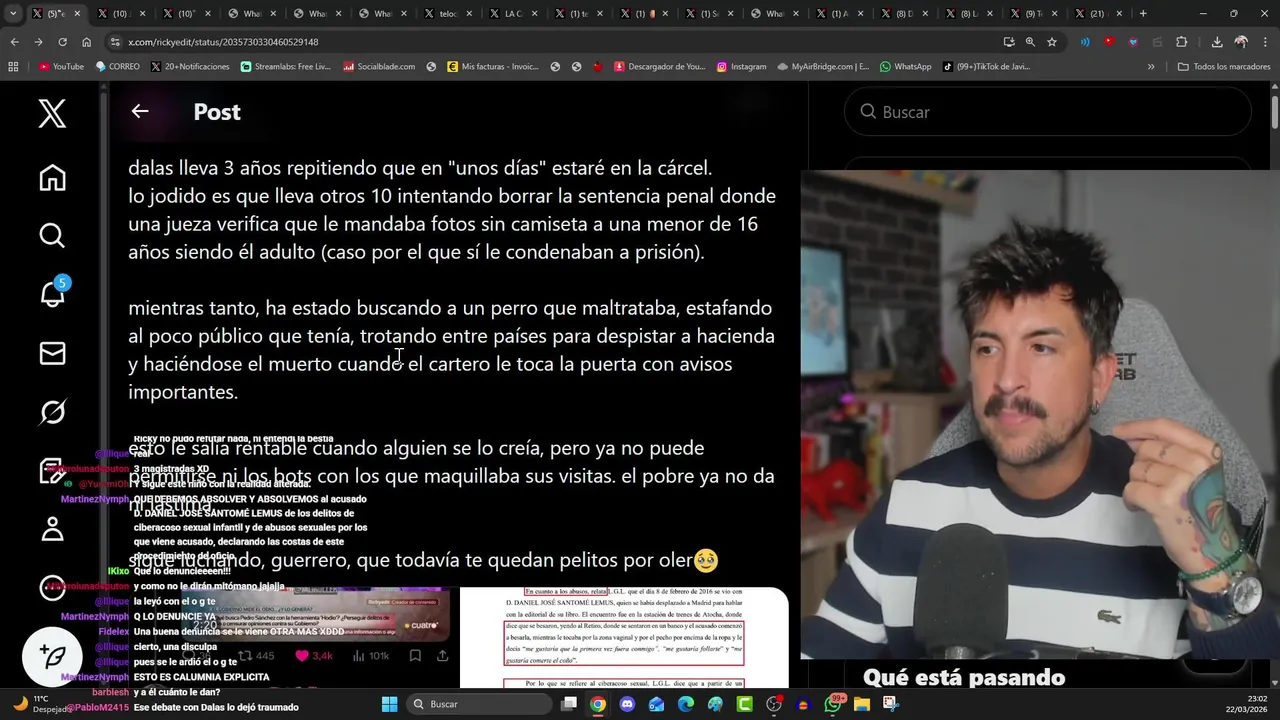Open the browser downloads icon
The image size is (1280, 720).
click(1217, 42)
